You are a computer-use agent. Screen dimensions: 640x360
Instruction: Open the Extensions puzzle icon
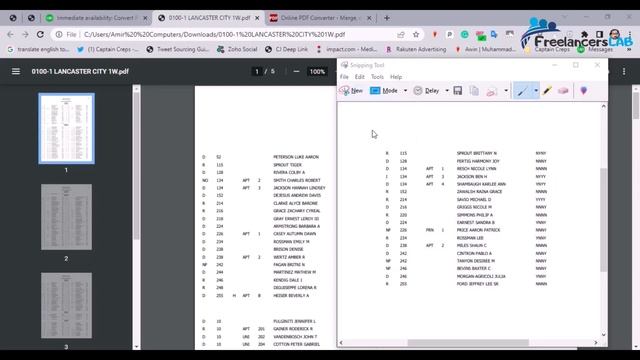pyautogui.click(x=584, y=35)
